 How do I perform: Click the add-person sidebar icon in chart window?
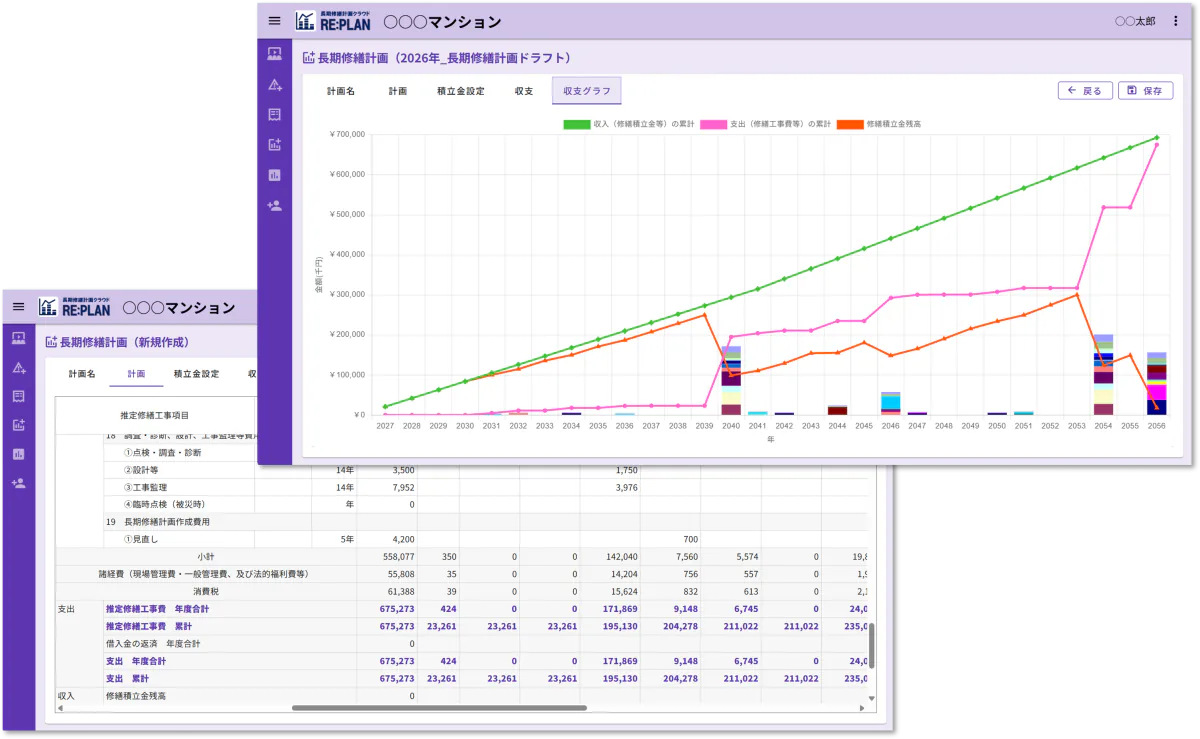[x=275, y=205]
